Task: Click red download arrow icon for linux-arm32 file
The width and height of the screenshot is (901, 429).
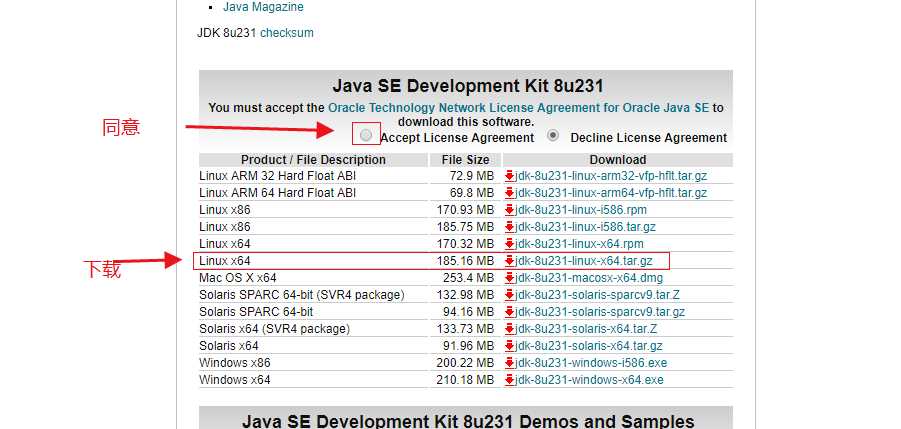Action: tap(509, 176)
